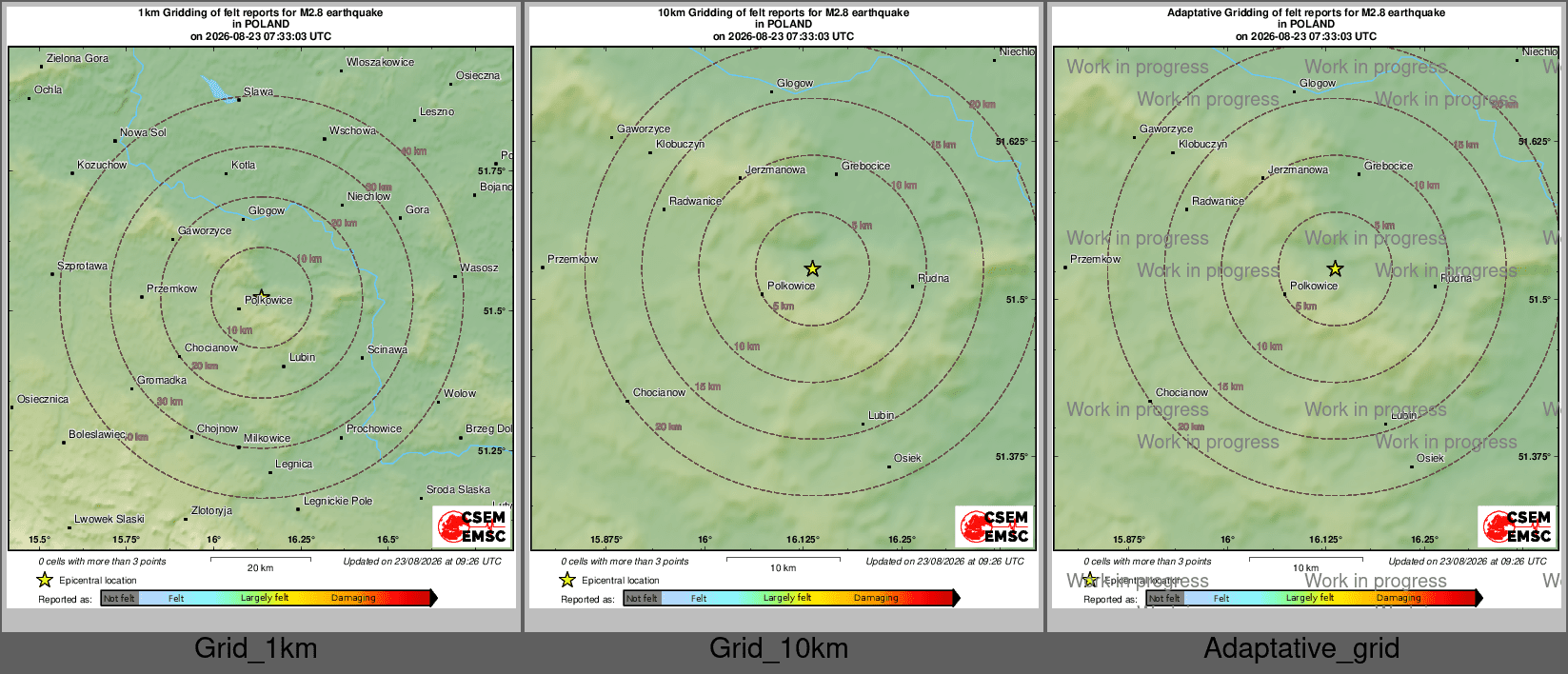Click the CSEM EMSC logo on the 1km map
This screenshot has height=674, width=1568.
(472, 525)
